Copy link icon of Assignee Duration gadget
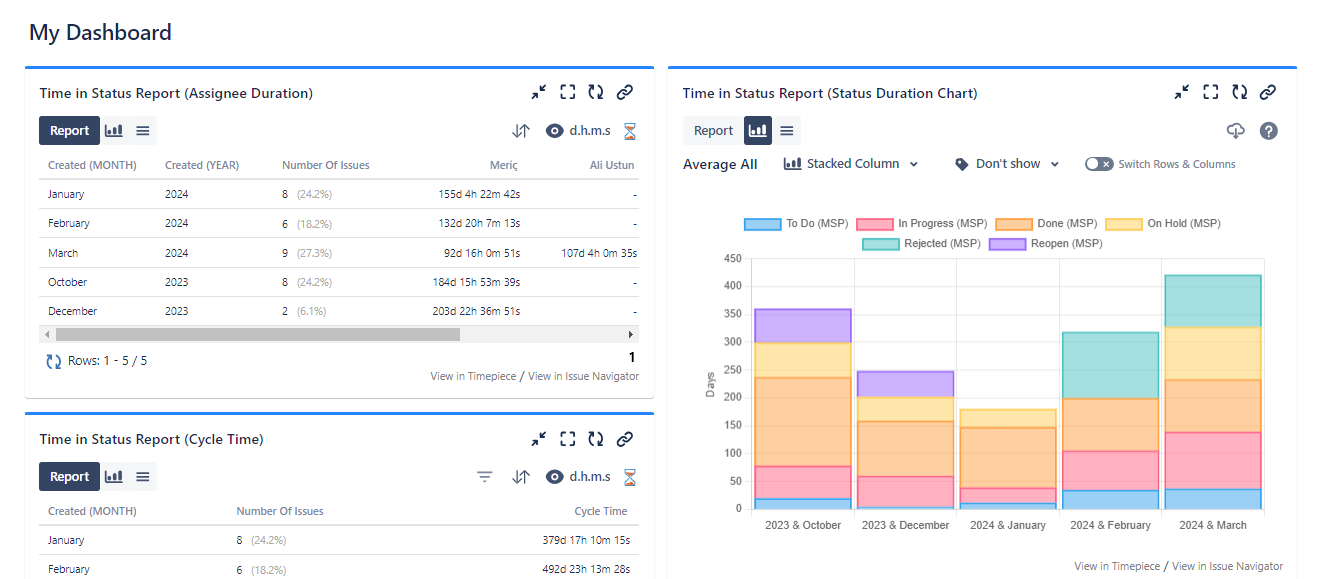 [625, 92]
